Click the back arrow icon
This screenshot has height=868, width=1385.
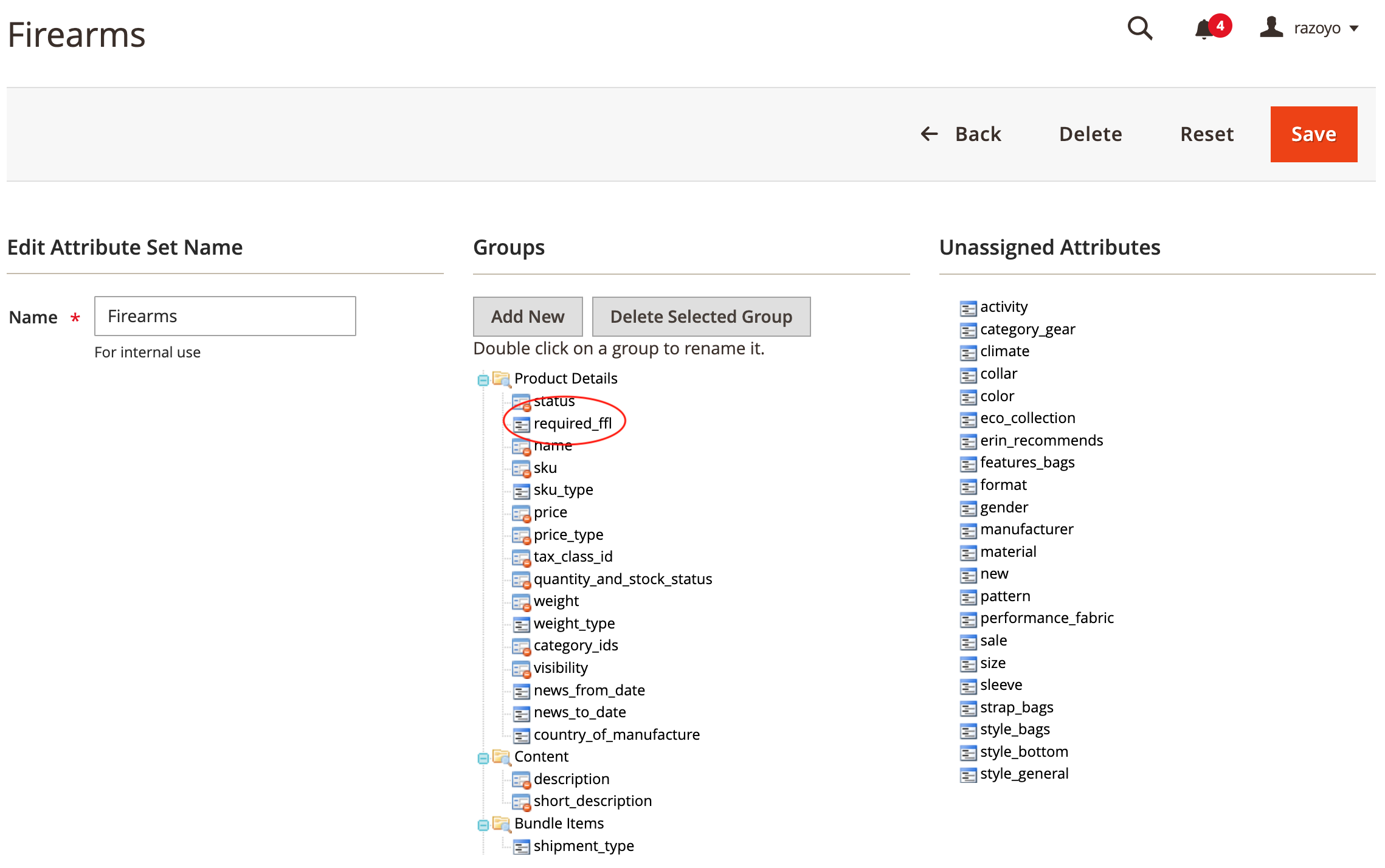929,134
